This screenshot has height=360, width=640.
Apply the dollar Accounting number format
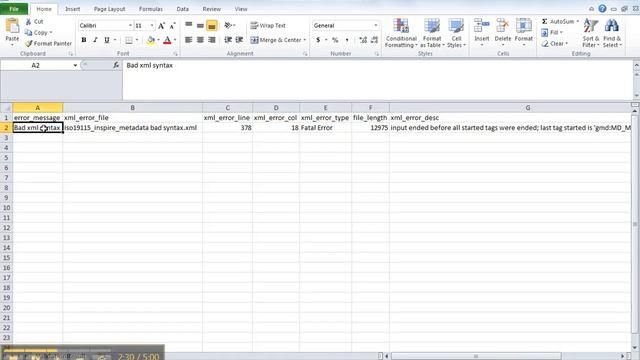(x=318, y=40)
